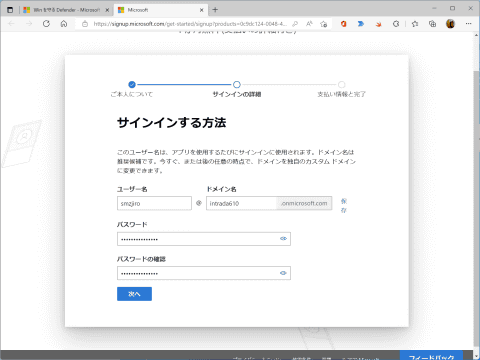
Task: Open read aloud icon in address bar
Action: (x=309, y=24)
